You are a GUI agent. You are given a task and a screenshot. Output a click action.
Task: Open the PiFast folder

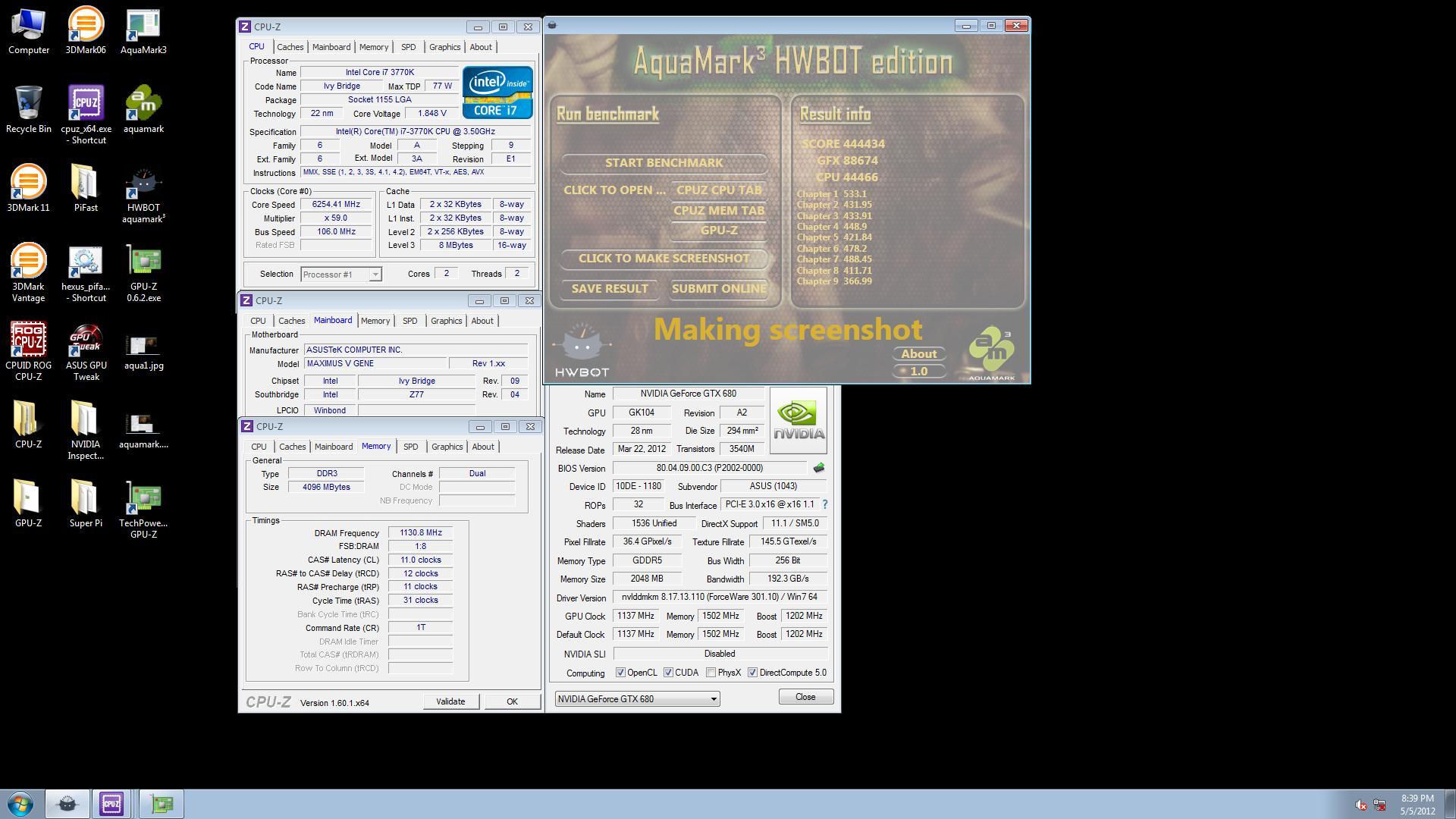coord(86,188)
